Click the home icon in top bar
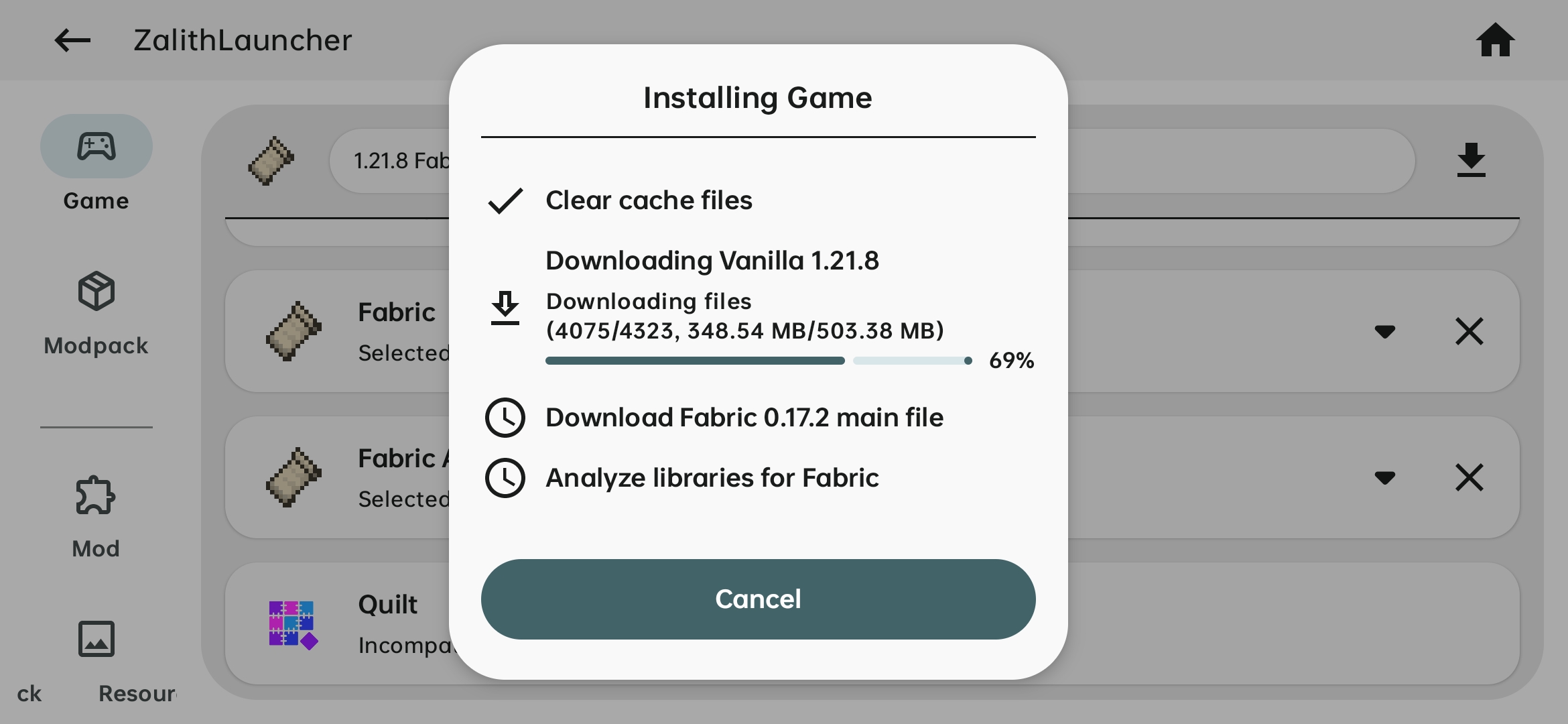Image resolution: width=1568 pixels, height=724 pixels. (1495, 40)
